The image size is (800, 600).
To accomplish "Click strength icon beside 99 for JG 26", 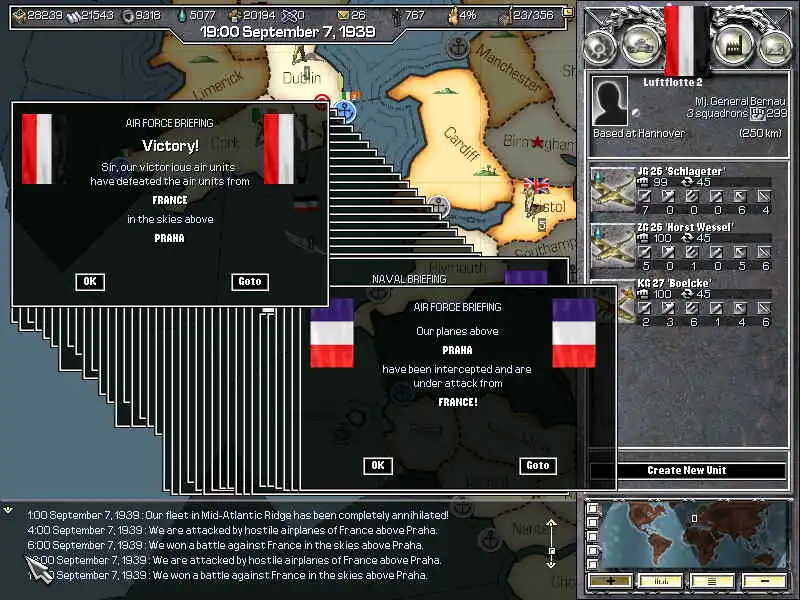I will 643,182.
